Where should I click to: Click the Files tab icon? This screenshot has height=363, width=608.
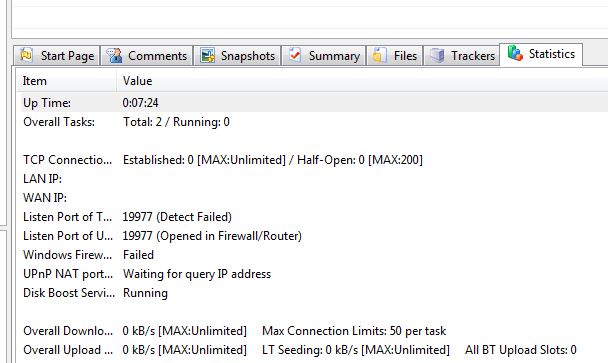[x=380, y=55]
